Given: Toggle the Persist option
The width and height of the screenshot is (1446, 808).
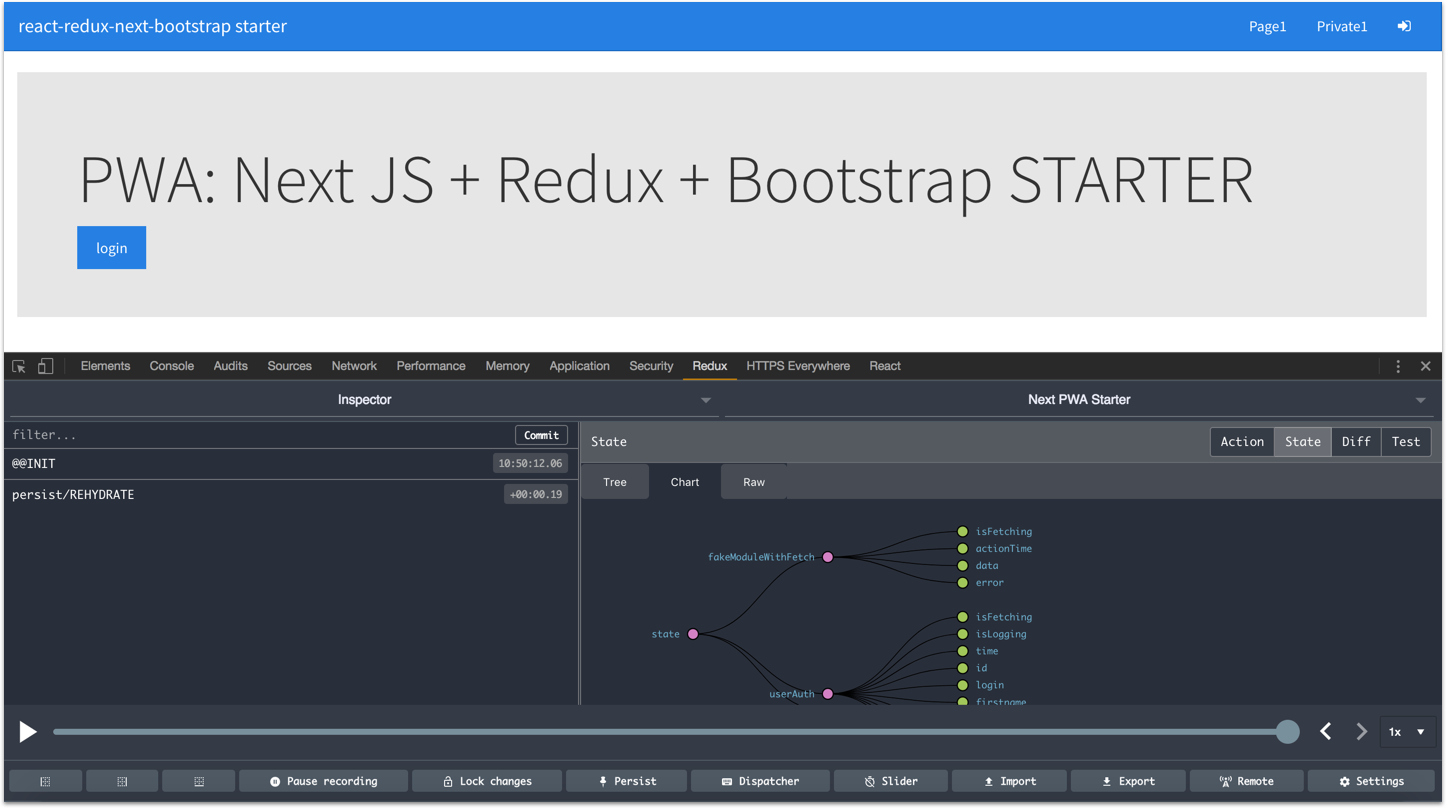Looking at the screenshot, I should [x=626, y=781].
